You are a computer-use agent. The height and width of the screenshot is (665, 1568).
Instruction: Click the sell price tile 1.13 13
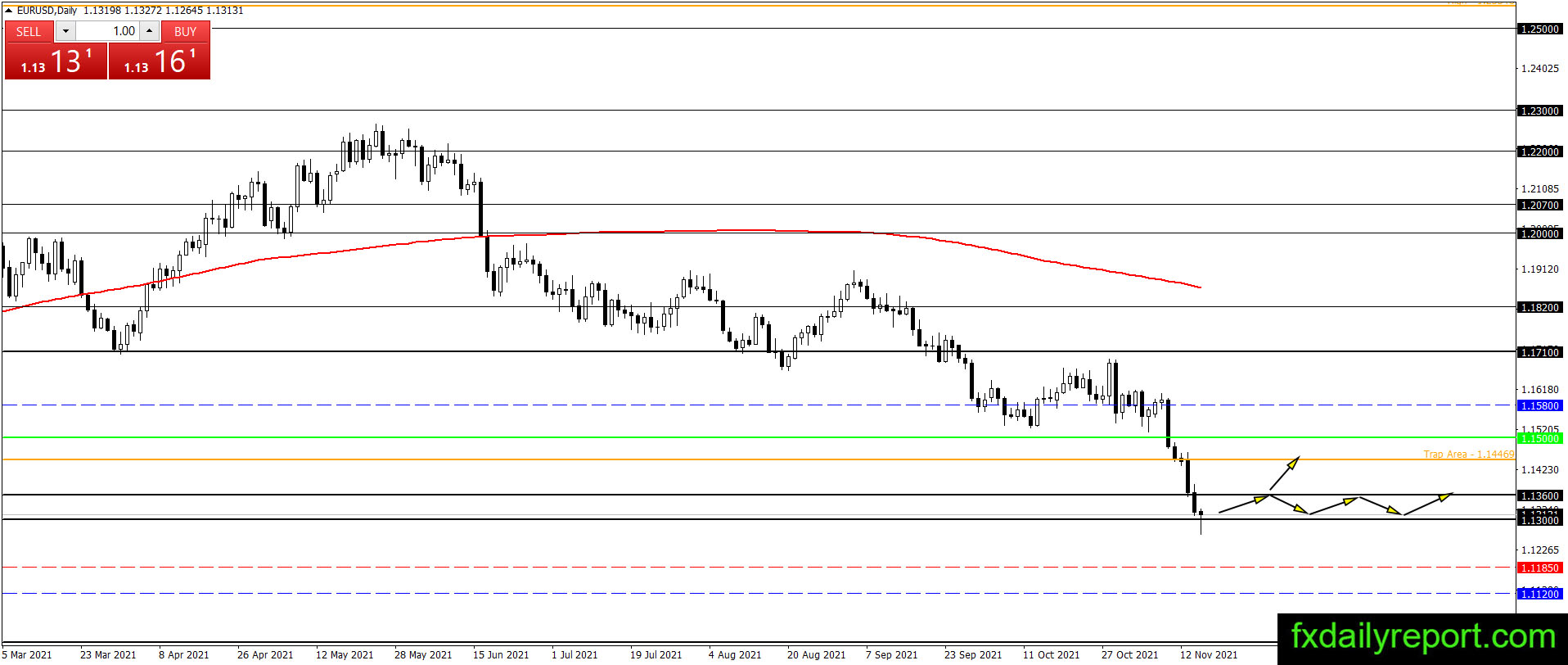tap(56, 61)
